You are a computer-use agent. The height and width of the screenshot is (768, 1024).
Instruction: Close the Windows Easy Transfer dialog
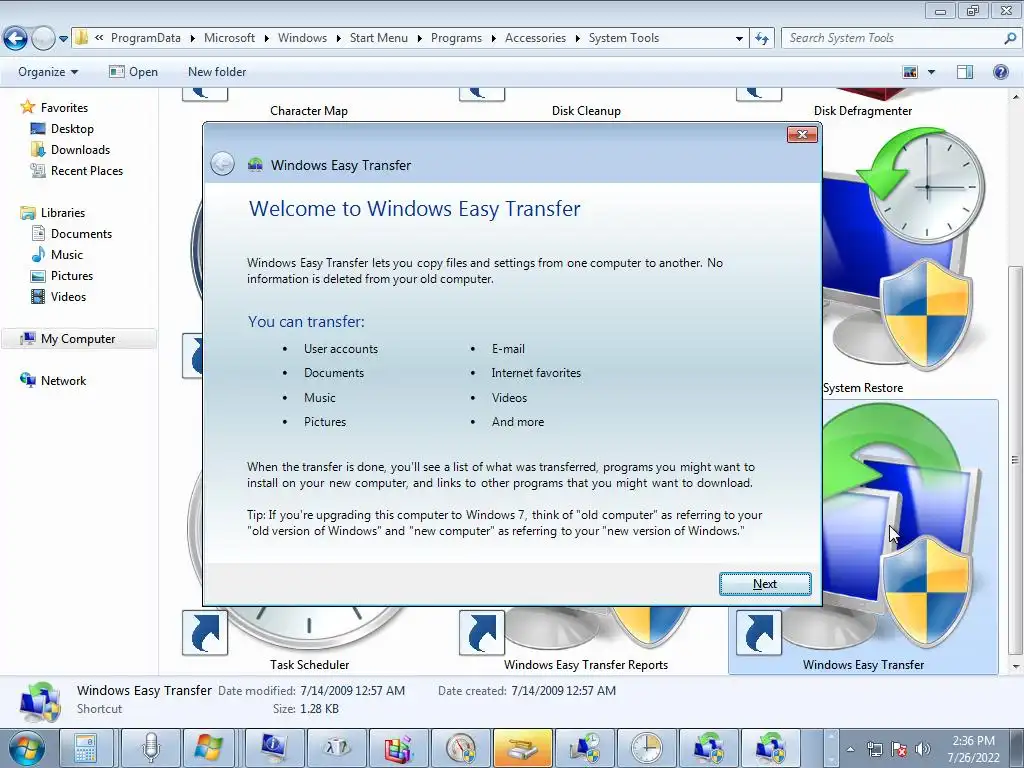(x=802, y=135)
